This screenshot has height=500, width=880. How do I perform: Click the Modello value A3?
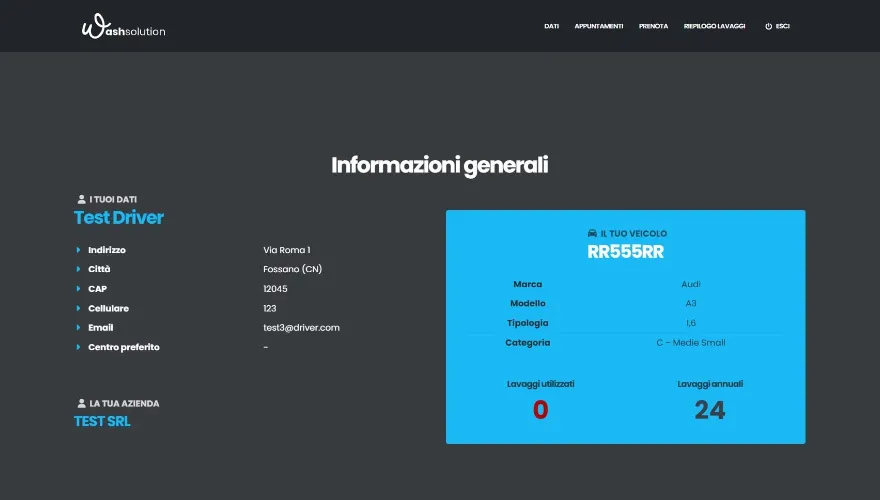(x=691, y=304)
